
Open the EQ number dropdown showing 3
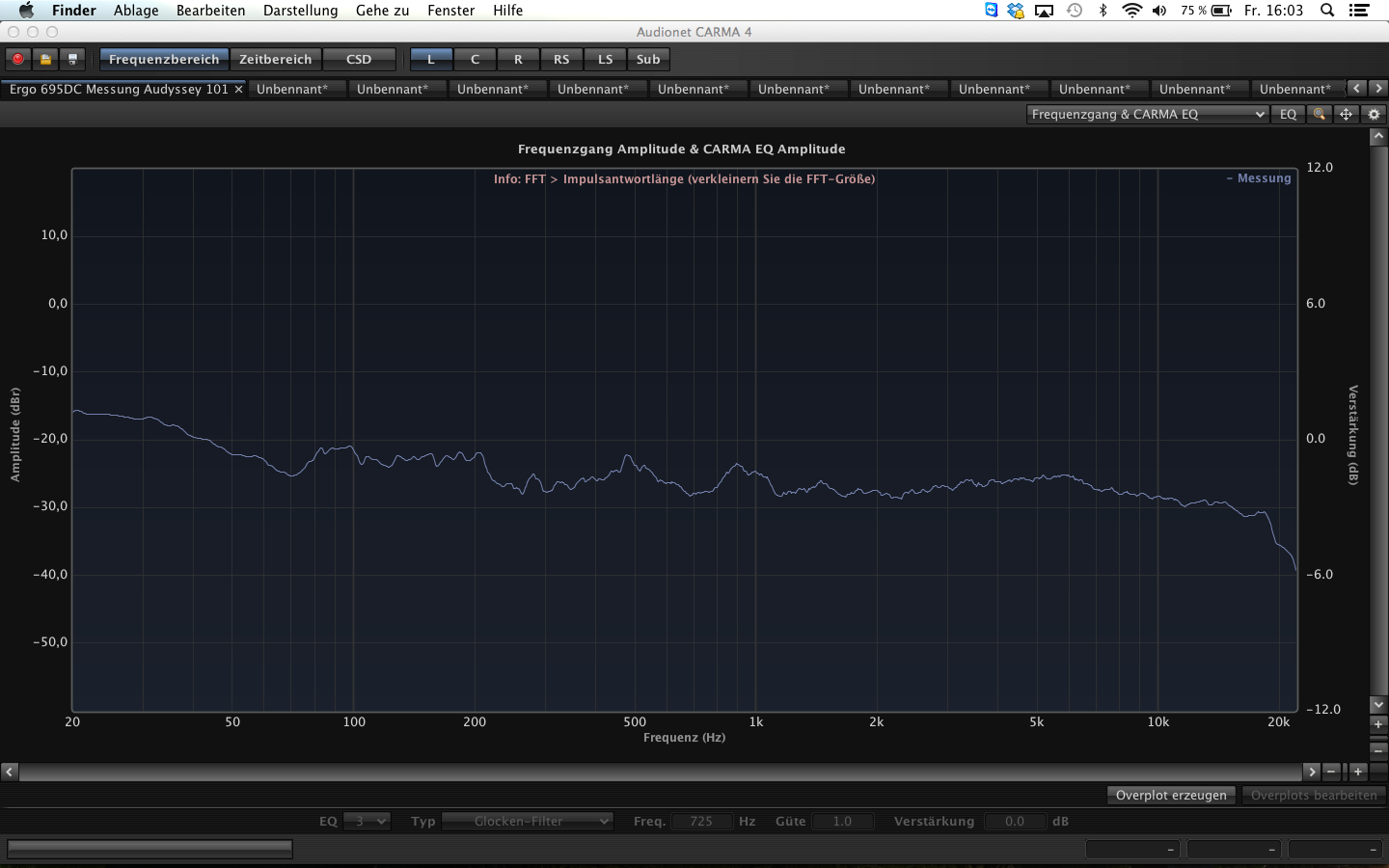coord(367,821)
